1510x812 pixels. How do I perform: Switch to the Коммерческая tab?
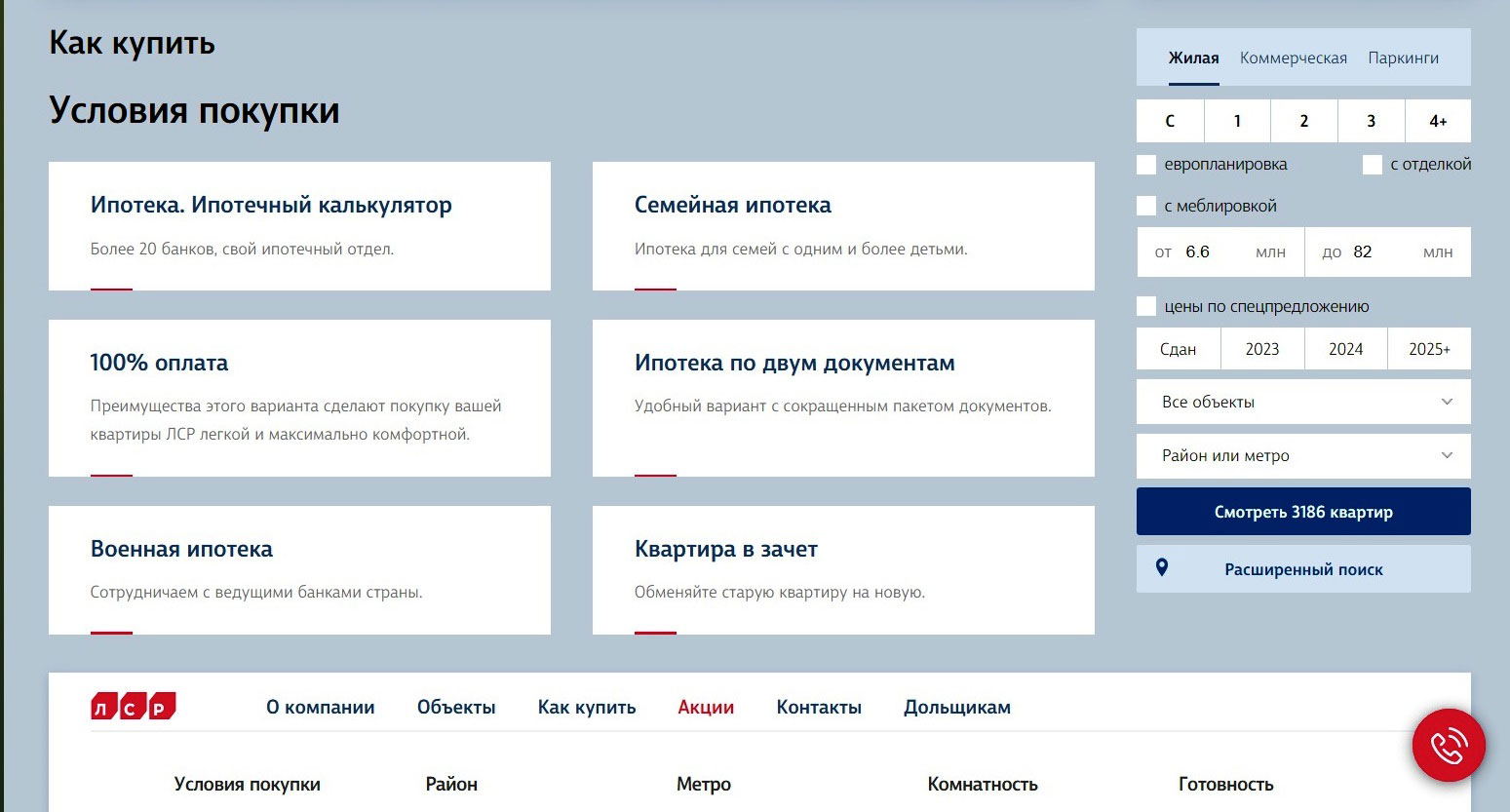tap(1294, 58)
